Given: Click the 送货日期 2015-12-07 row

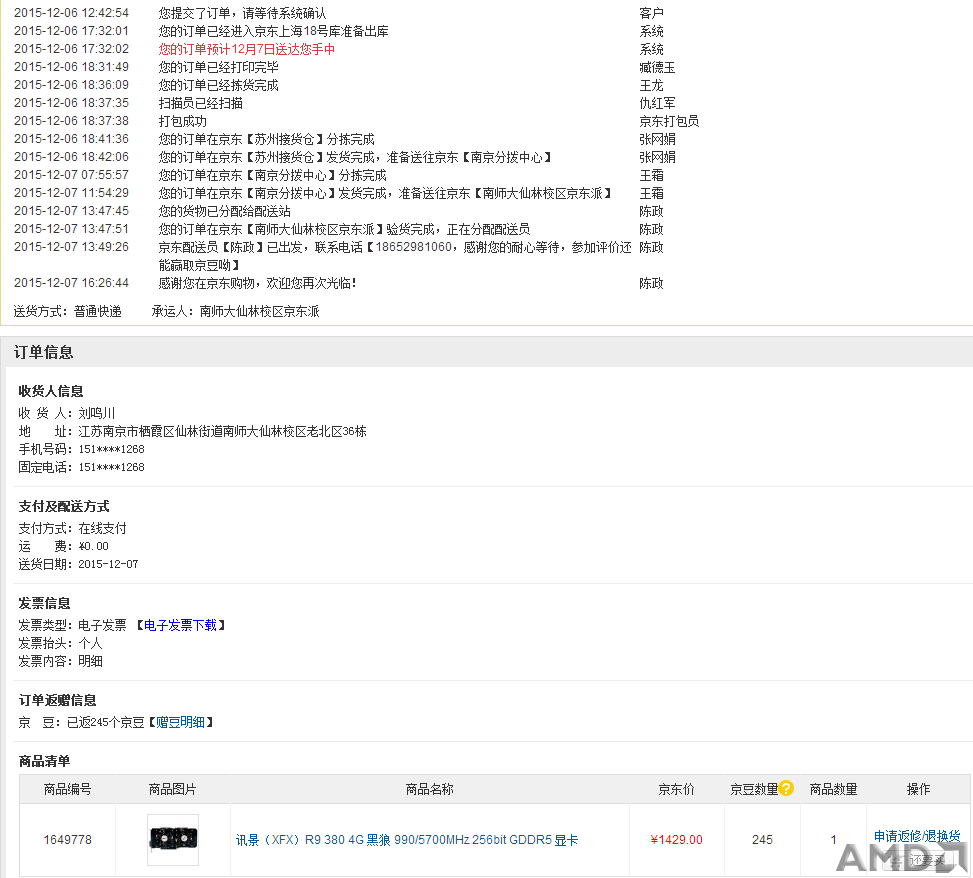Looking at the screenshot, I should coord(78,565).
